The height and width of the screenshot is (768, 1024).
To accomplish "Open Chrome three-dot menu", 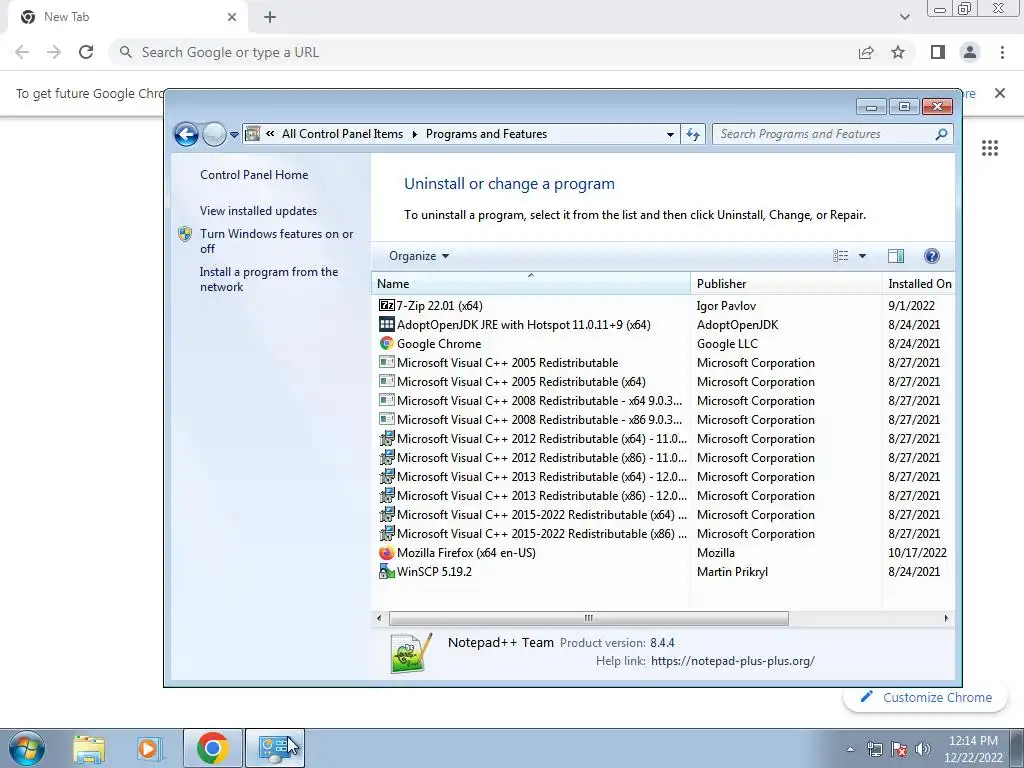I will click(1002, 52).
